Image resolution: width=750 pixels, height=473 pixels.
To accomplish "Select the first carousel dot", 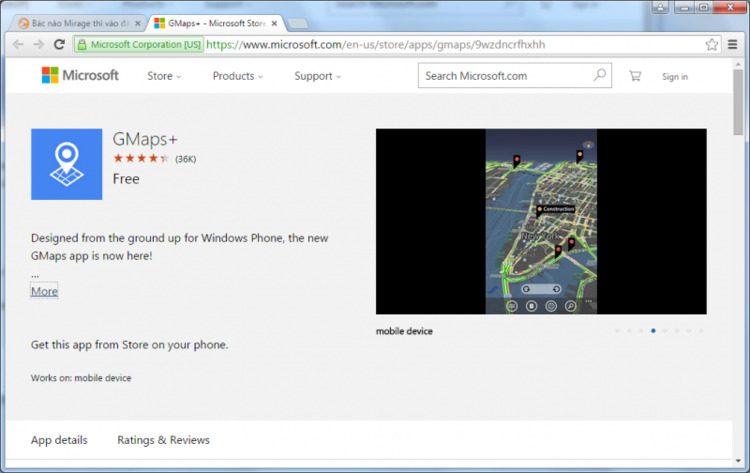I will pyautogui.click(x=617, y=331).
